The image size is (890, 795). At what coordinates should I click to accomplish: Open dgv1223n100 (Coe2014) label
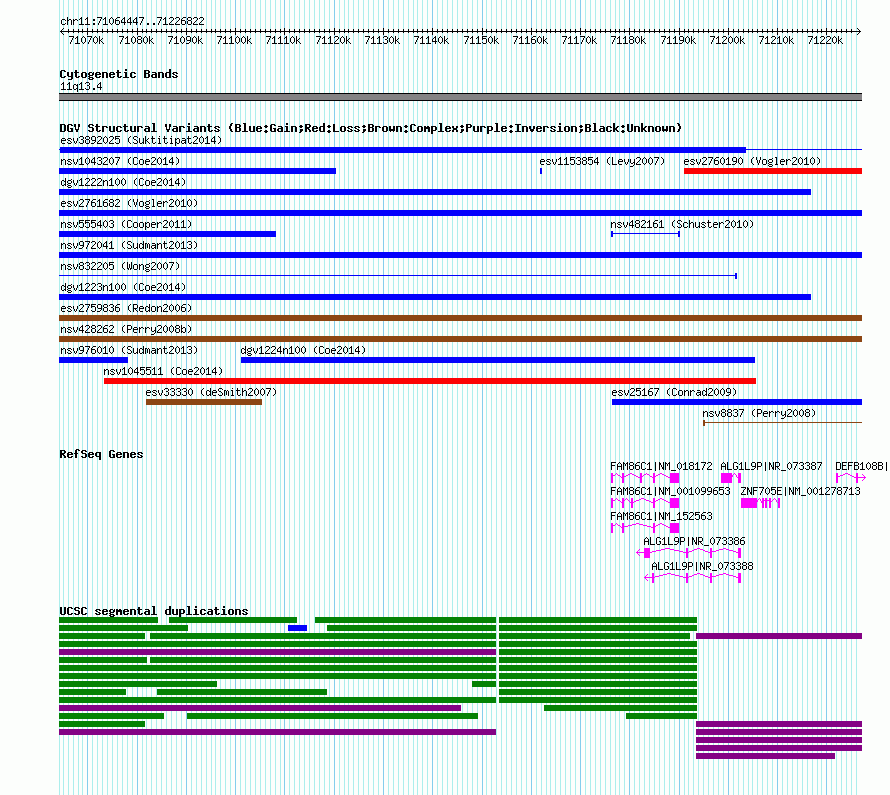[123, 287]
